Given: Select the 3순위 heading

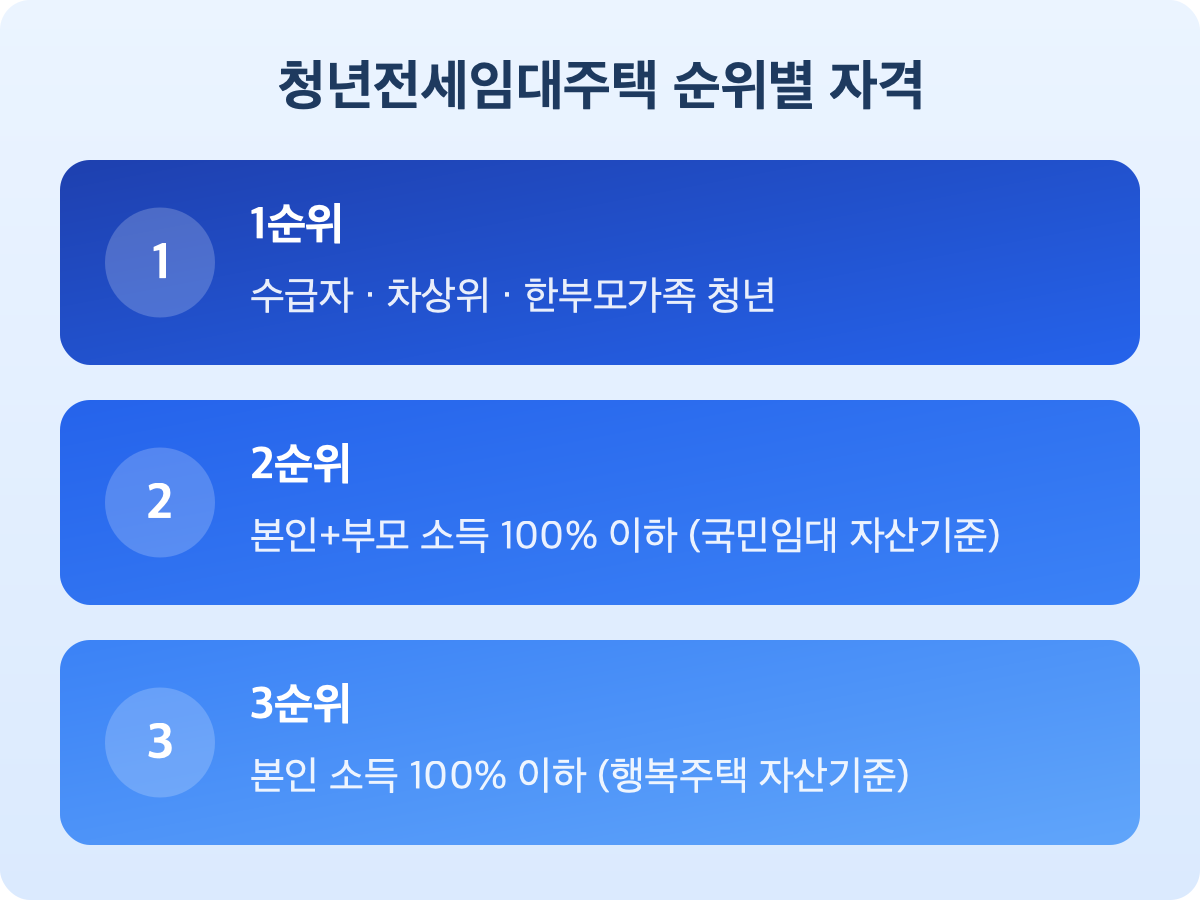Looking at the screenshot, I should [299, 707].
